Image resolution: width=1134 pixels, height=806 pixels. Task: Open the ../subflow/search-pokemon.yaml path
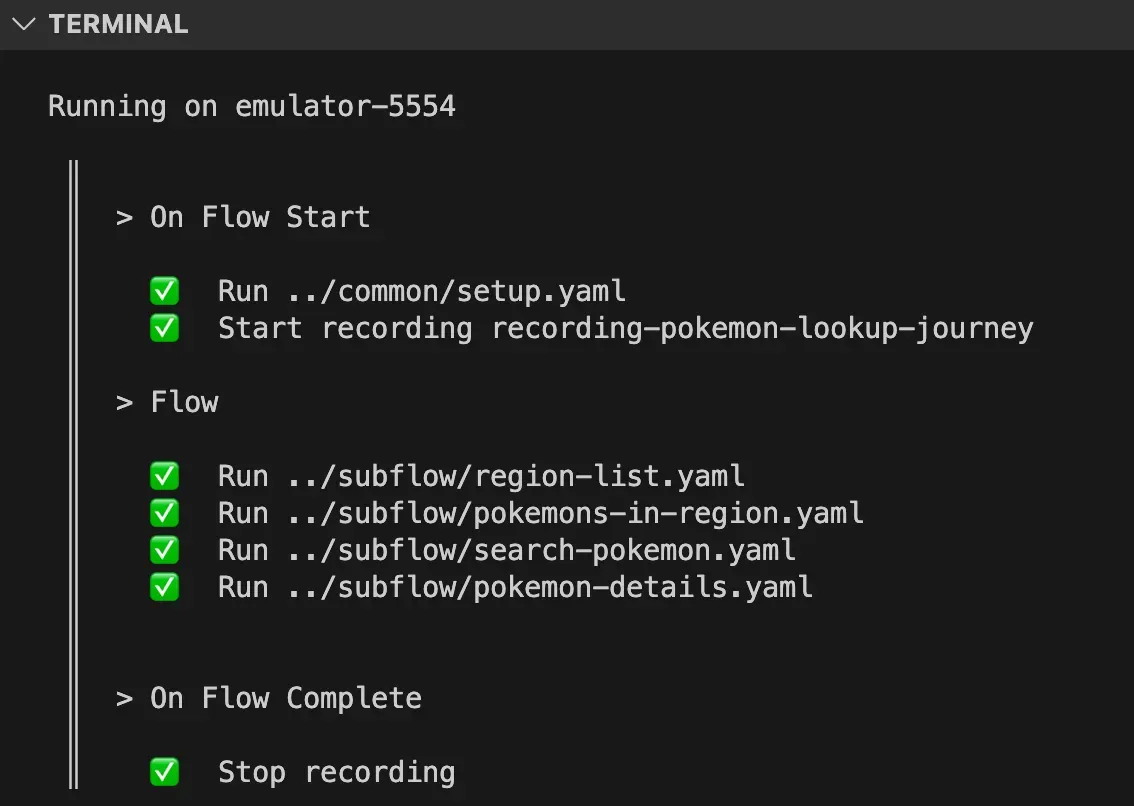pyautogui.click(x=541, y=550)
